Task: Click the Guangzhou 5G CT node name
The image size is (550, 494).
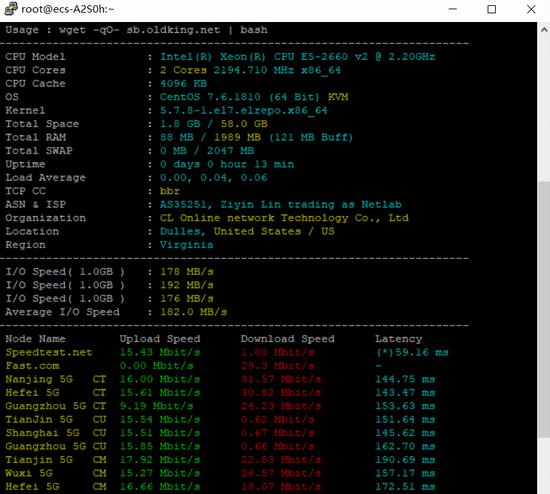Action: point(55,406)
